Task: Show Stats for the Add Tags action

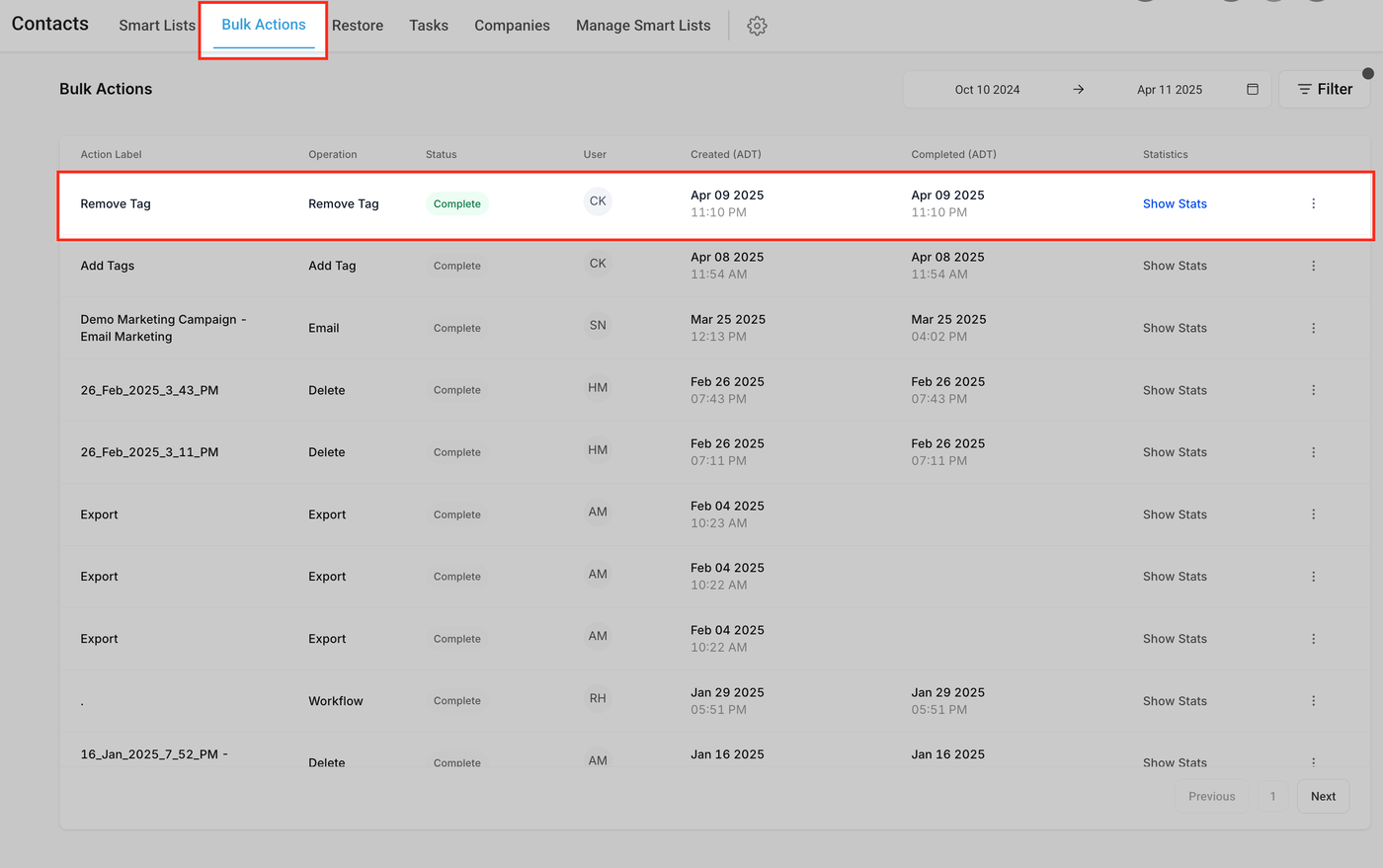Action: point(1175,266)
